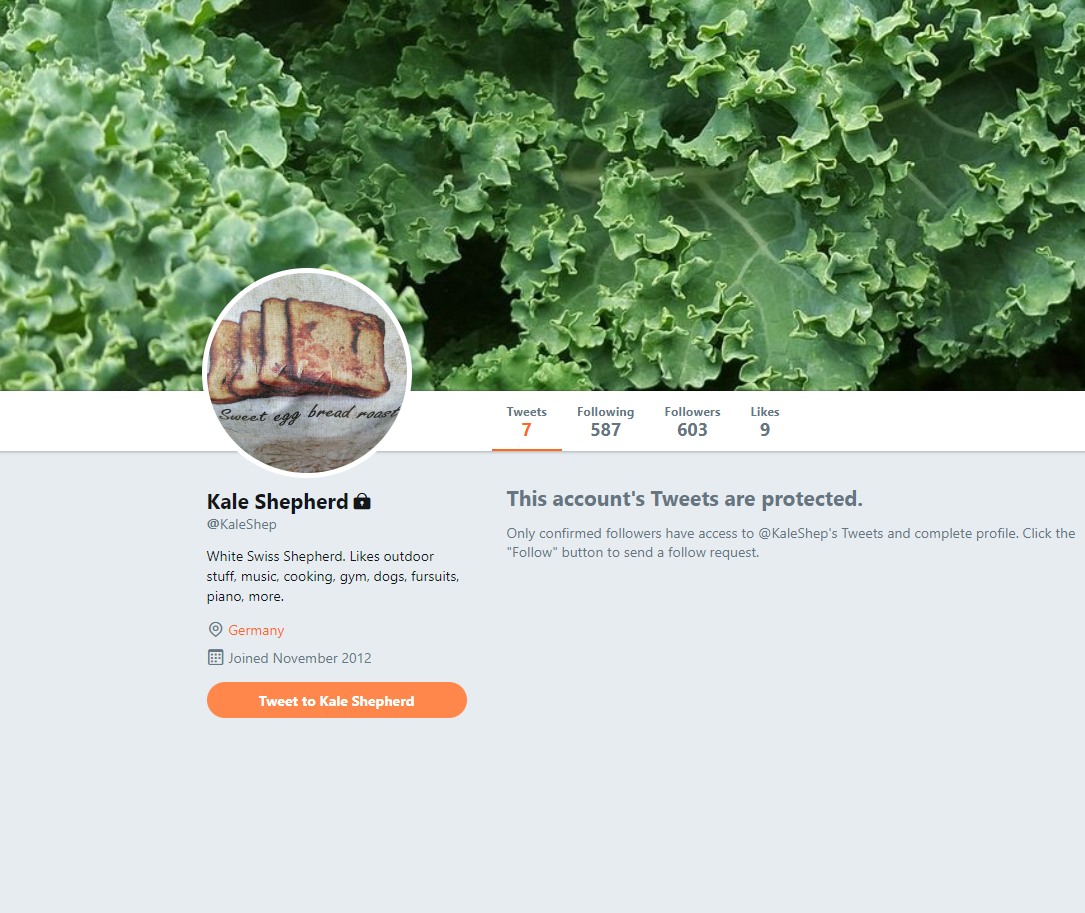Click the 587 following count
Viewport: 1085px width, 913px height.
pos(605,430)
